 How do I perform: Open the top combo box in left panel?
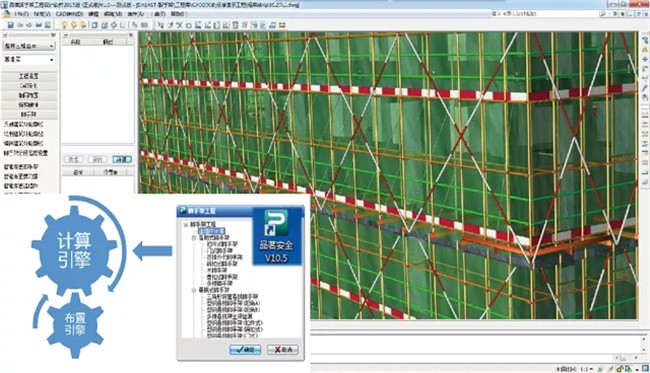[29, 46]
